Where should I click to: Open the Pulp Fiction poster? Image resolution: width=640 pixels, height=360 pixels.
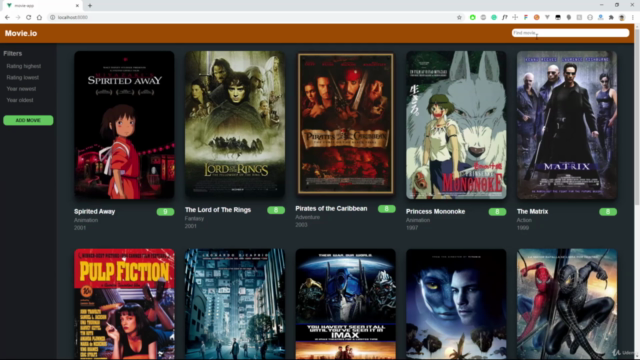pos(124,304)
